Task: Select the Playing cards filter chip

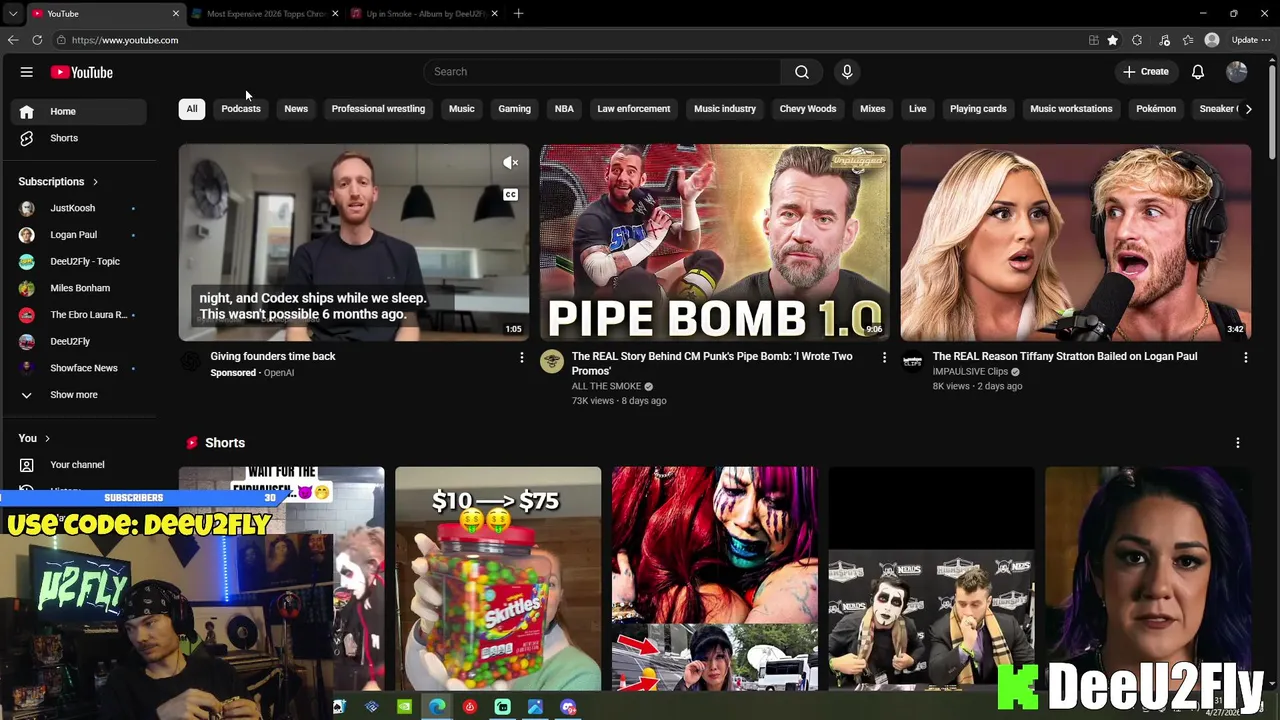Action: click(978, 109)
